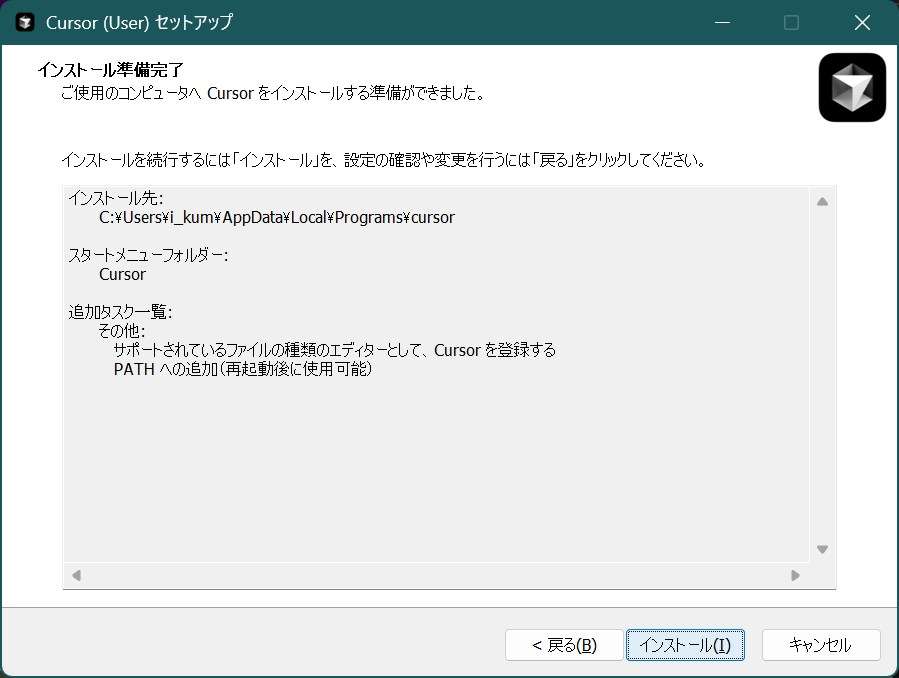
Task: Click the インストール準備完了 heading
Action: pos(110,70)
